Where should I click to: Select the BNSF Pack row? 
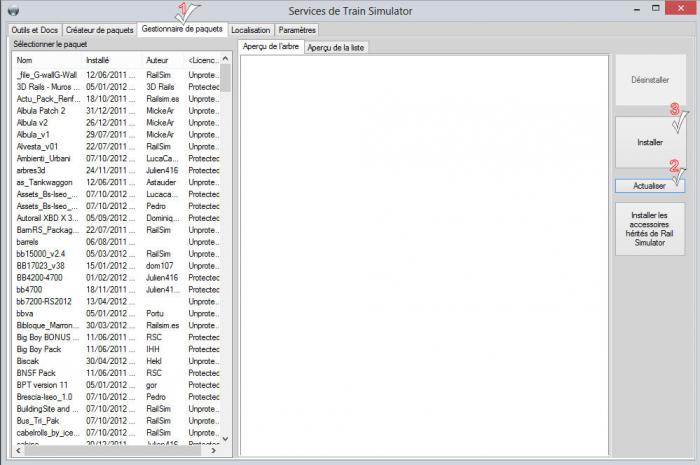pyautogui.click(x=38, y=372)
